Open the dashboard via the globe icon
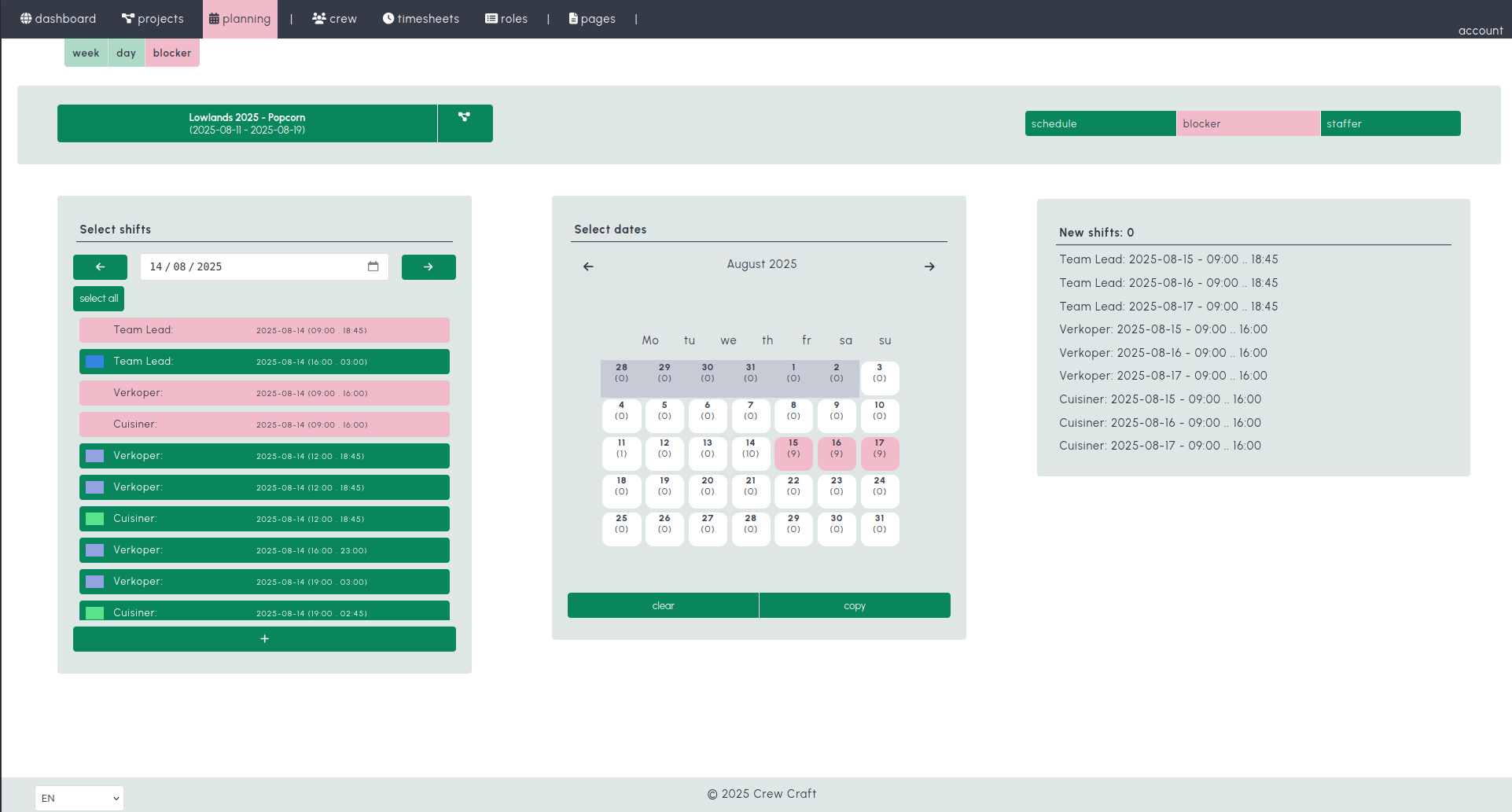Screen dimensions: 1512x812 tap(26, 18)
